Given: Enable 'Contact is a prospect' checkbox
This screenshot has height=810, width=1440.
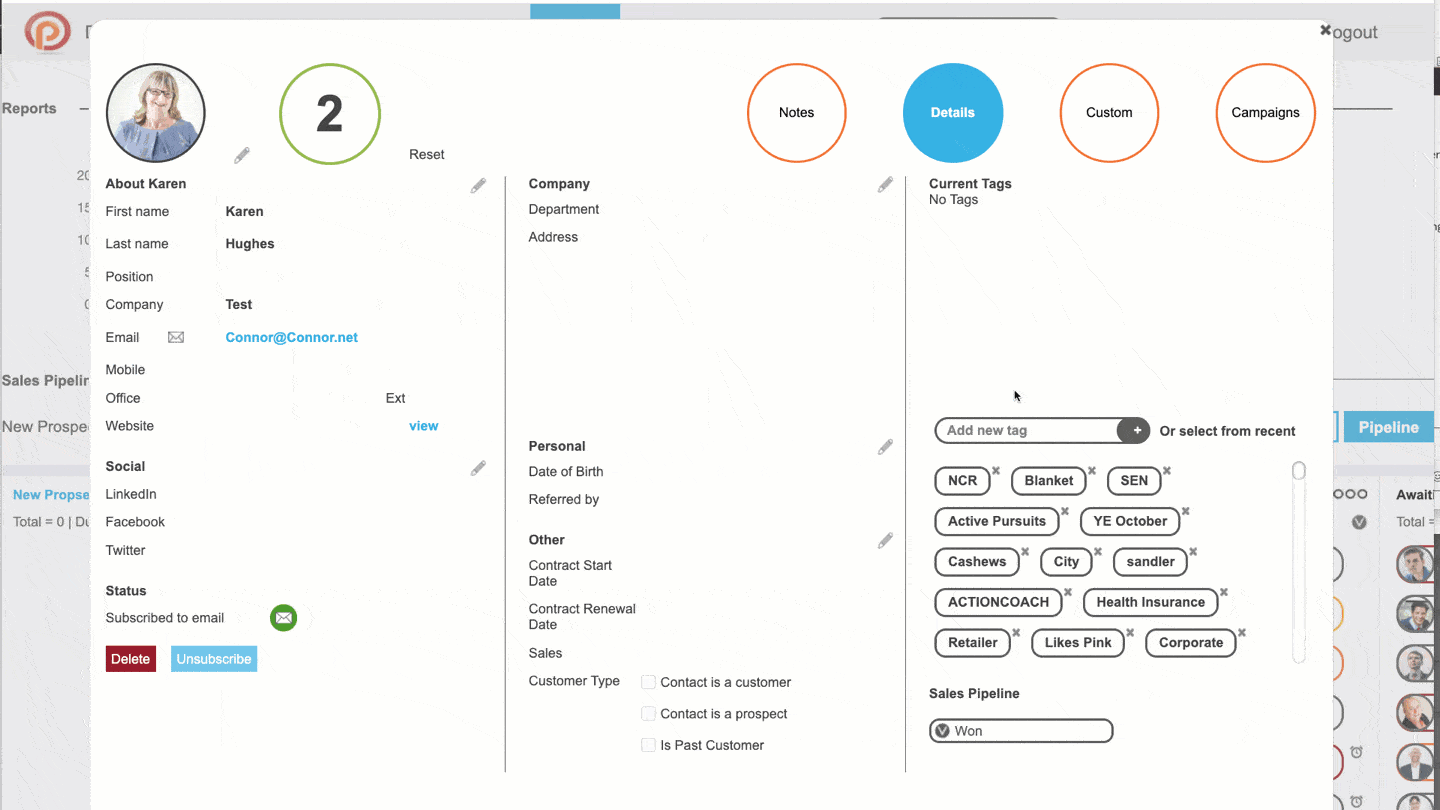Looking at the screenshot, I should pyautogui.click(x=648, y=714).
